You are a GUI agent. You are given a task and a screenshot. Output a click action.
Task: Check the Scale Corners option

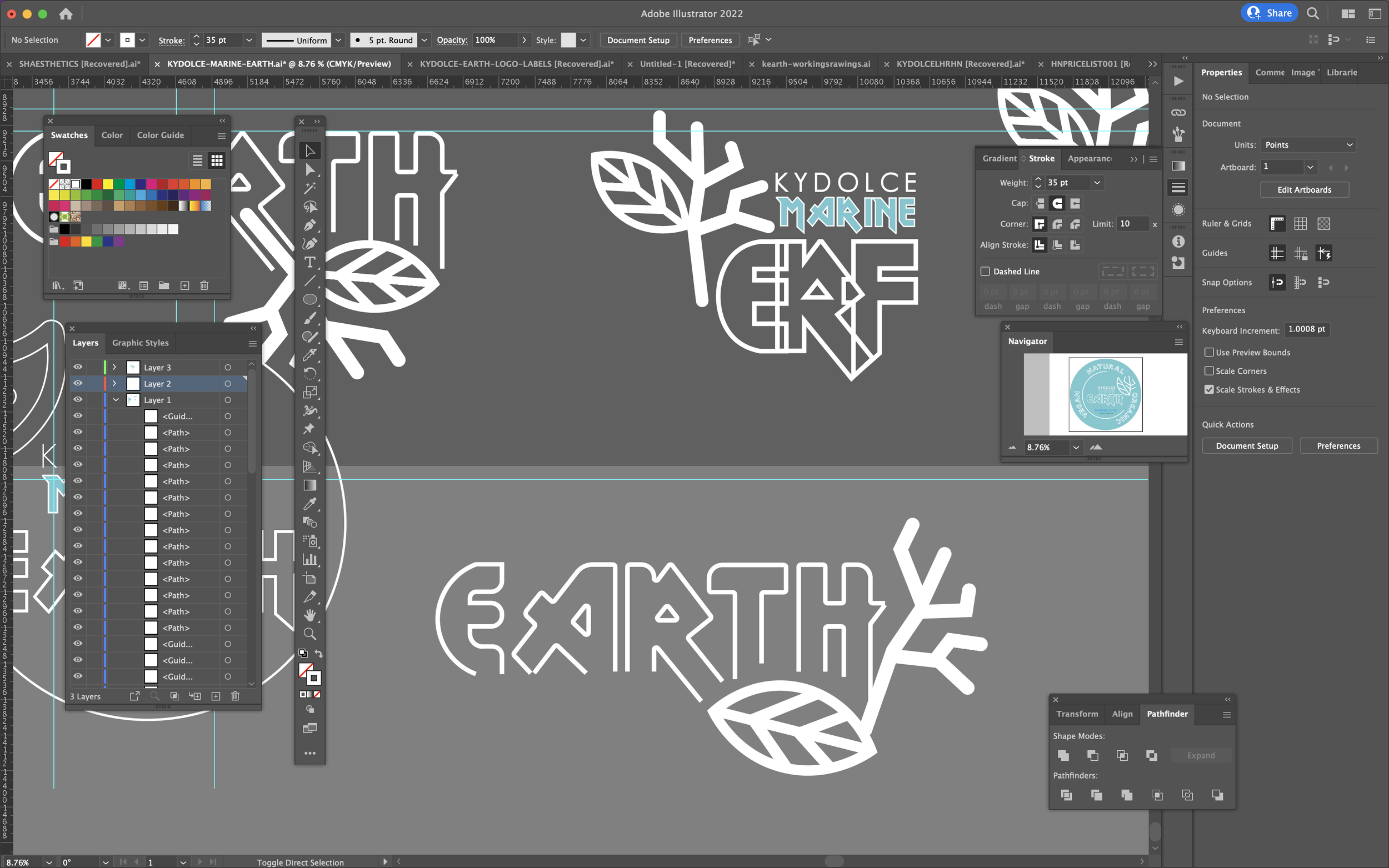(1208, 371)
